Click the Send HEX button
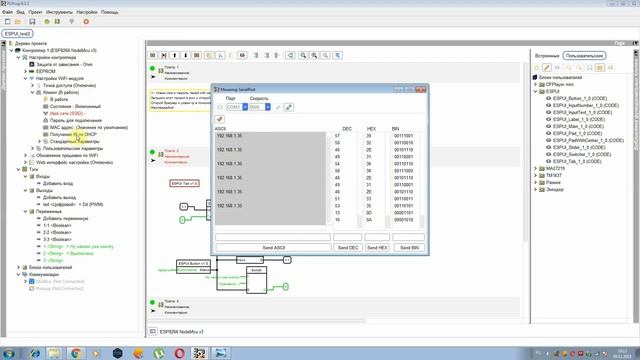The width and height of the screenshot is (640, 360). [377, 248]
